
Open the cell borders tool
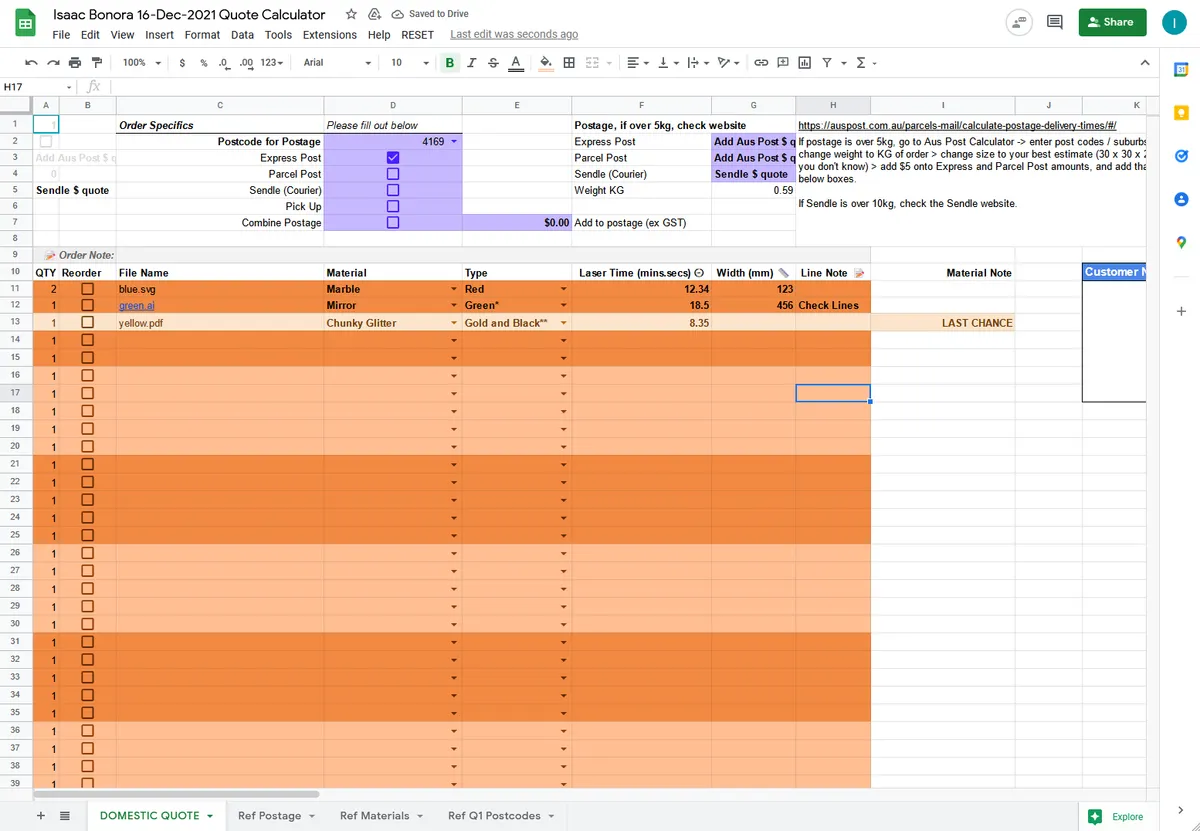(x=569, y=62)
